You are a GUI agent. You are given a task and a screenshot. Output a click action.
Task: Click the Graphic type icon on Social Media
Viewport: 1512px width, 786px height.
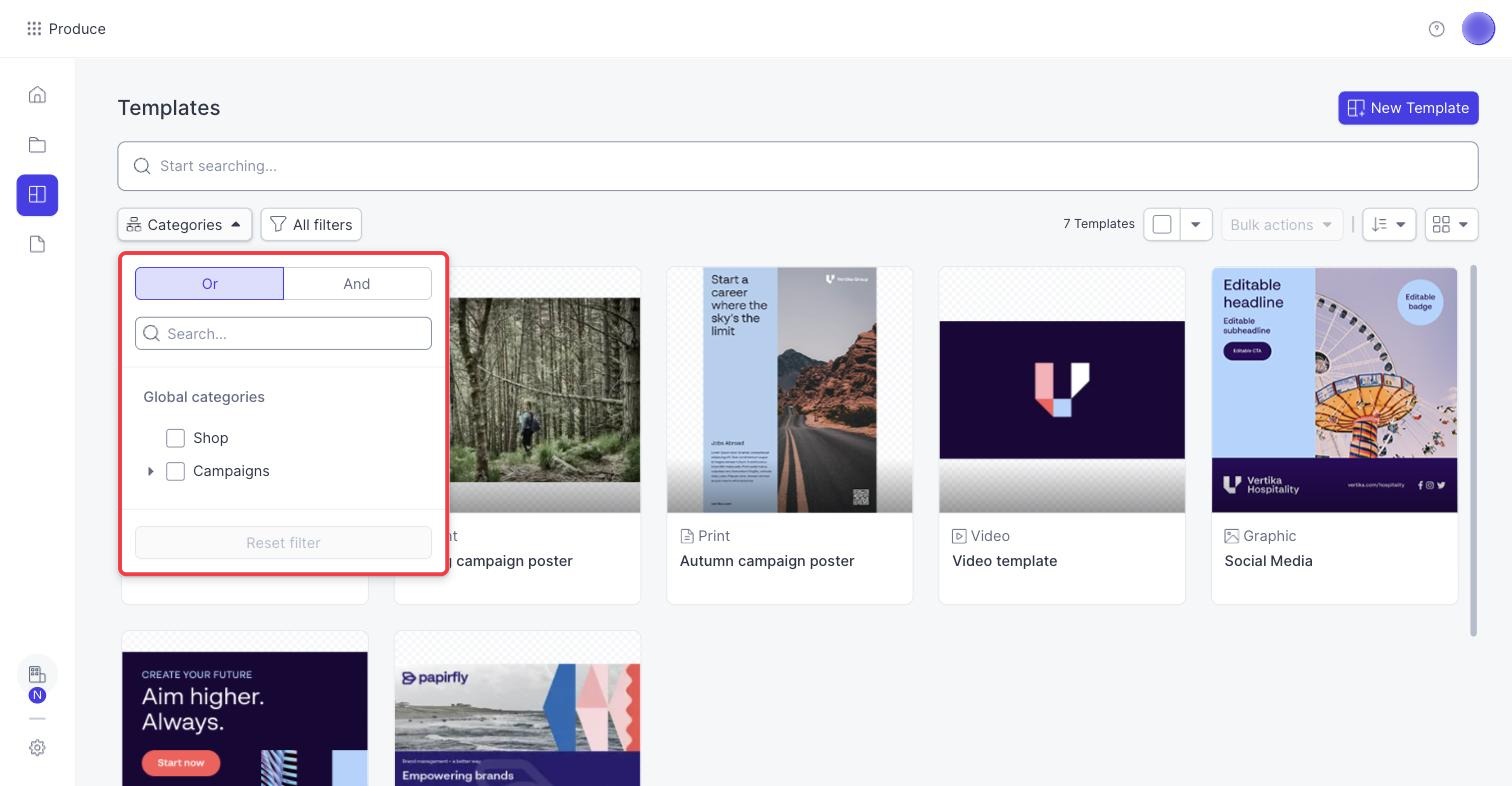click(x=1231, y=537)
